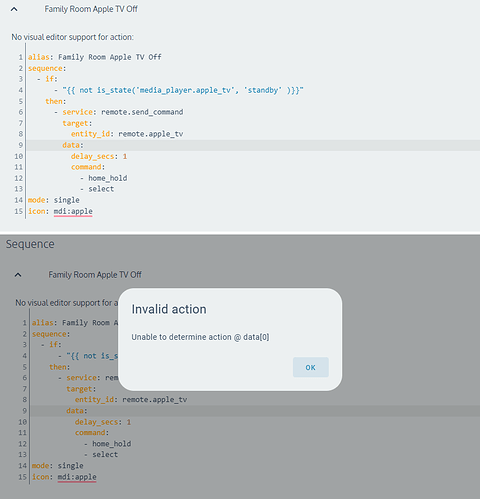This screenshot has width=480, height=499.
Task: Click underlined 'mdi:apple' in lower dimmed editor
Action: coord(77,477)
